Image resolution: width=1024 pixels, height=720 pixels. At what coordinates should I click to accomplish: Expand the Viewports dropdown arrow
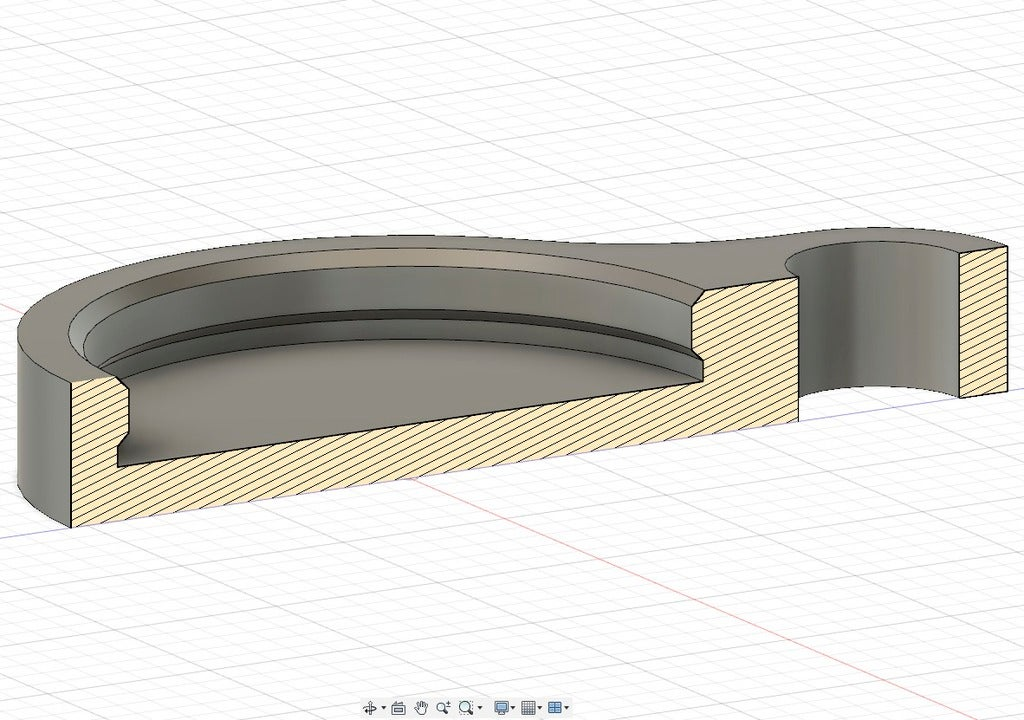(x=566, y=707)
